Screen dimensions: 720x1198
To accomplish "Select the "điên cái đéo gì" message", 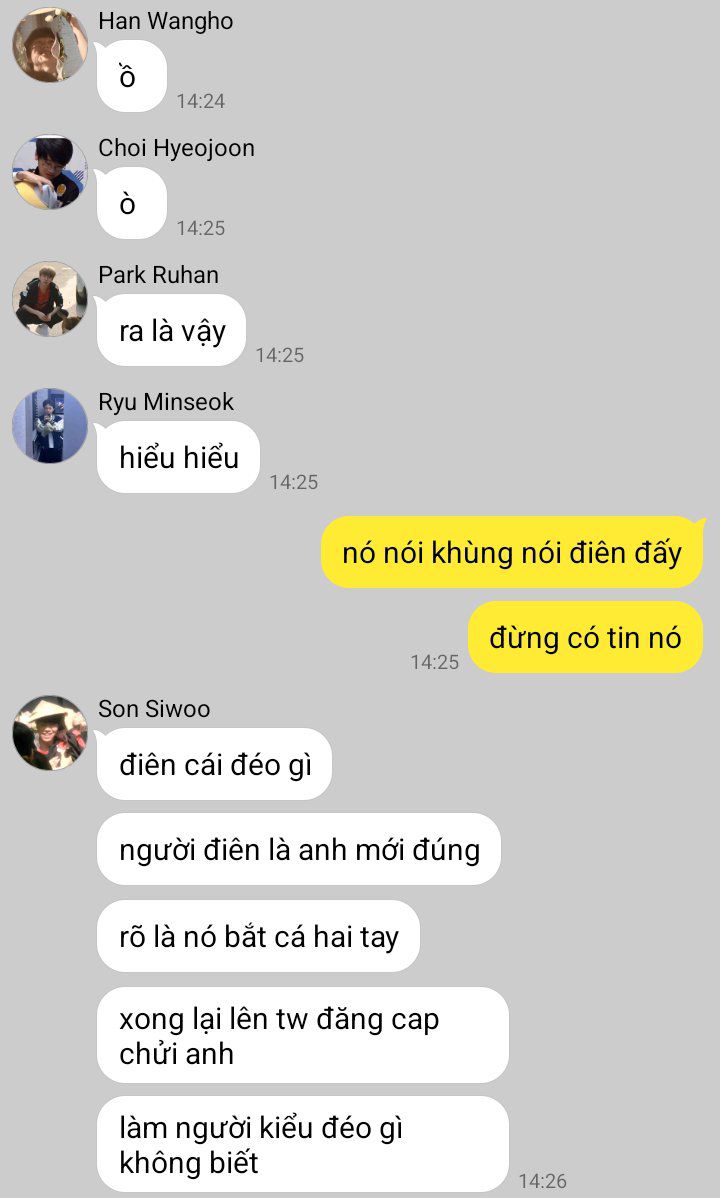I will (214, 764).
